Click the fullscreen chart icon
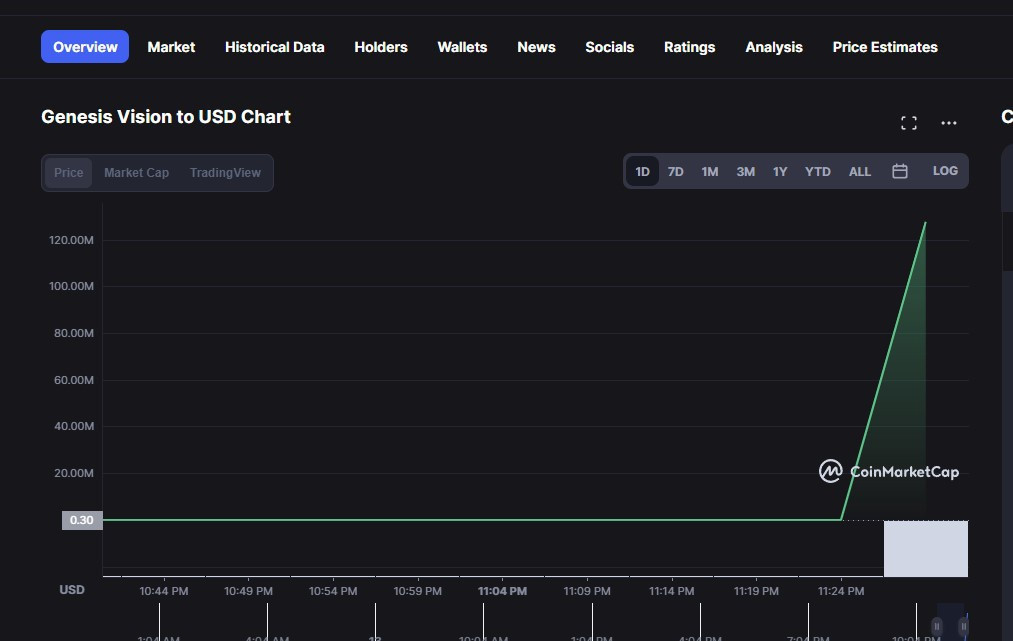Screen dimensions: 1013x641 [x=908, y=123]
